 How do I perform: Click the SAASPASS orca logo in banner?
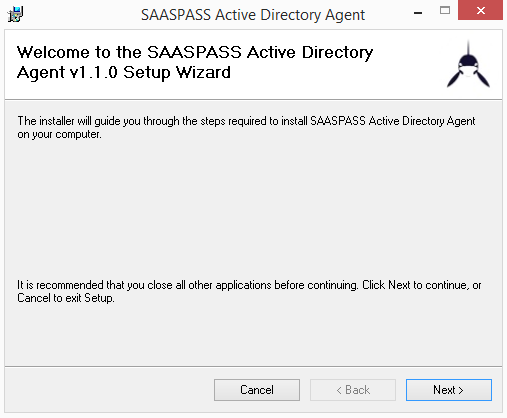[x=468, y=64]
